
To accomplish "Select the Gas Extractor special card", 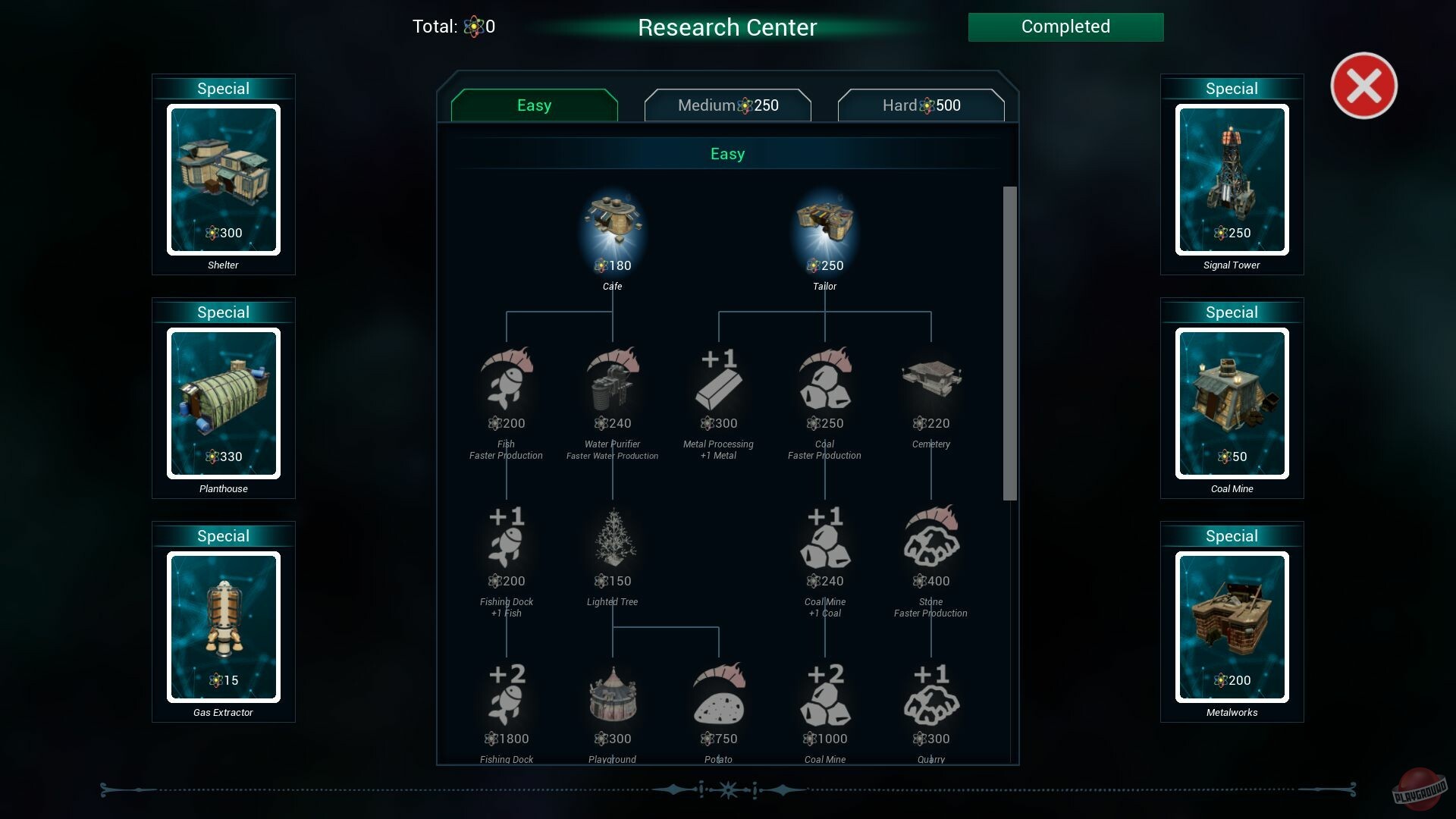I will tap(224, 626).
